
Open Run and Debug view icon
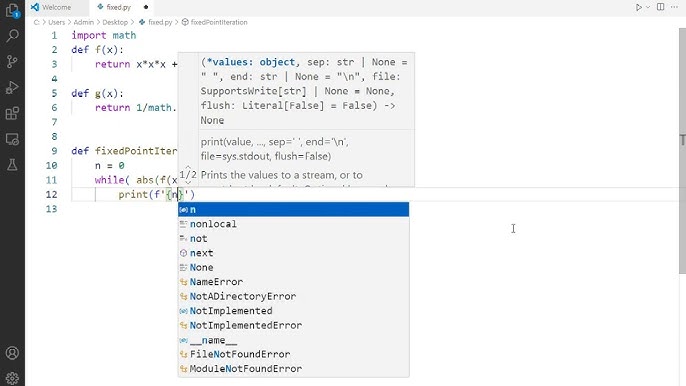click(x=12, y=88)
